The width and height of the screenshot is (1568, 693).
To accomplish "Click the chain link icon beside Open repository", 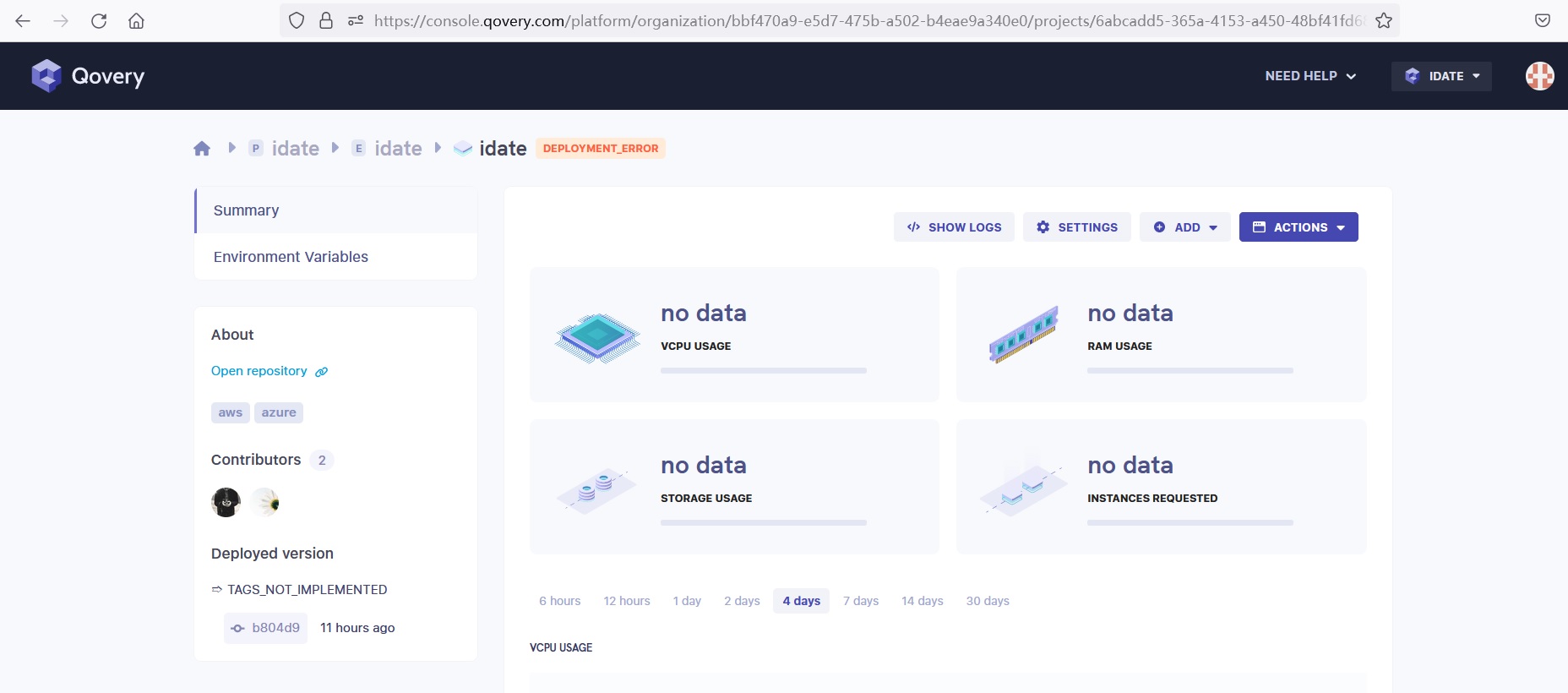I will [x=321, y=372].
